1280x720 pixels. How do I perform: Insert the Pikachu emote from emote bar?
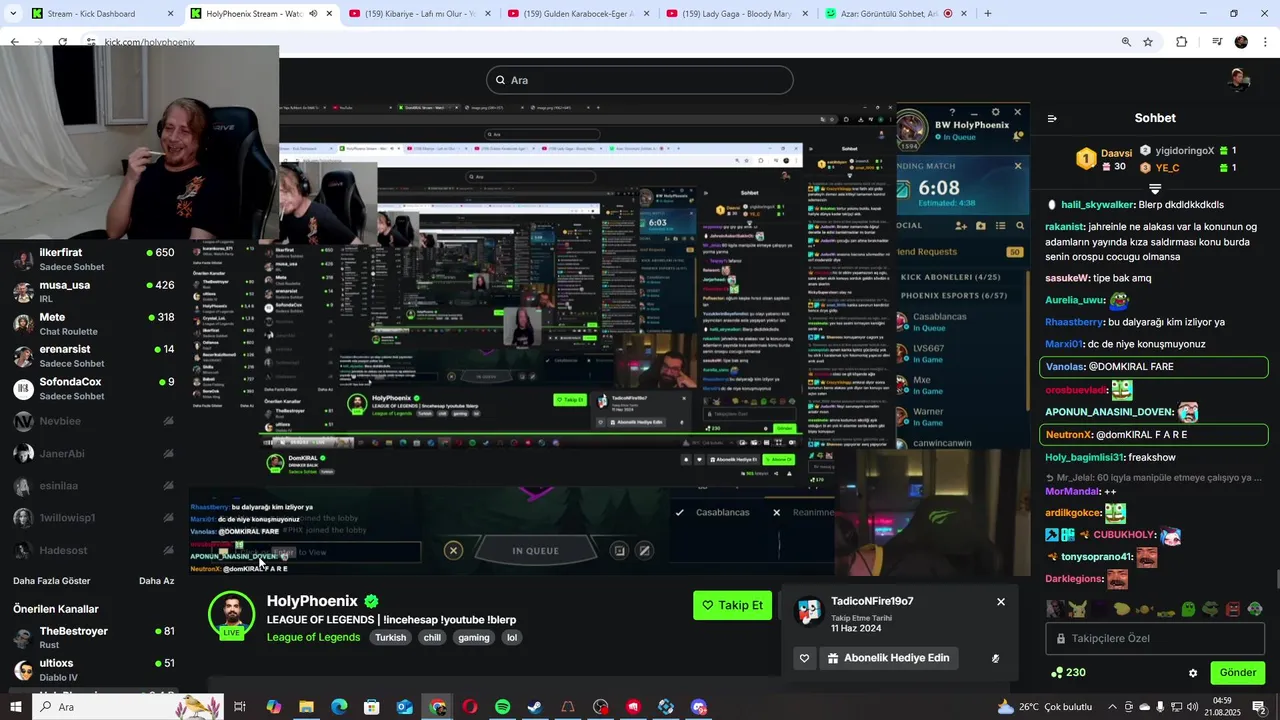1077,608
